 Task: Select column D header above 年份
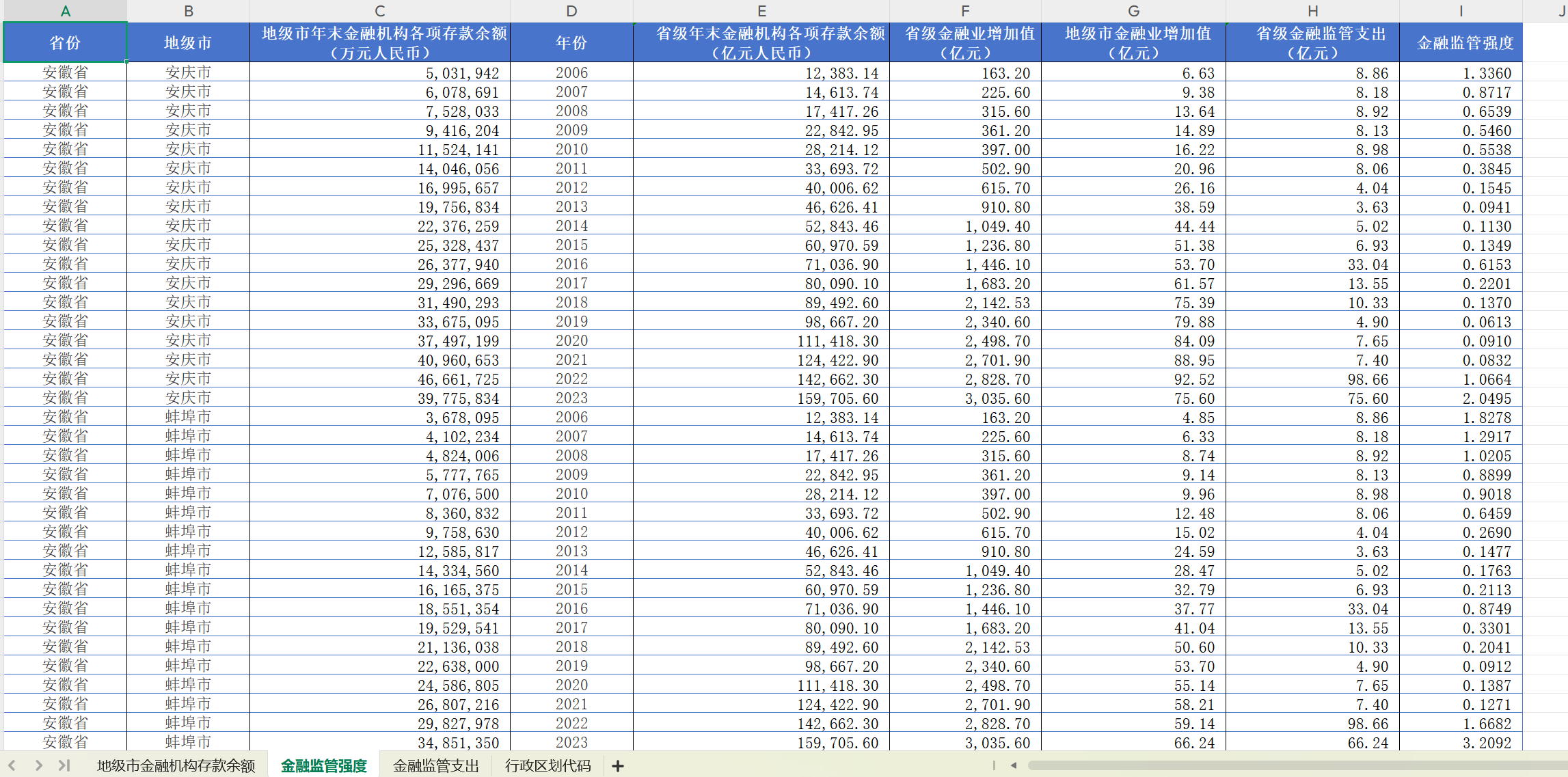[x=571, y=11]
